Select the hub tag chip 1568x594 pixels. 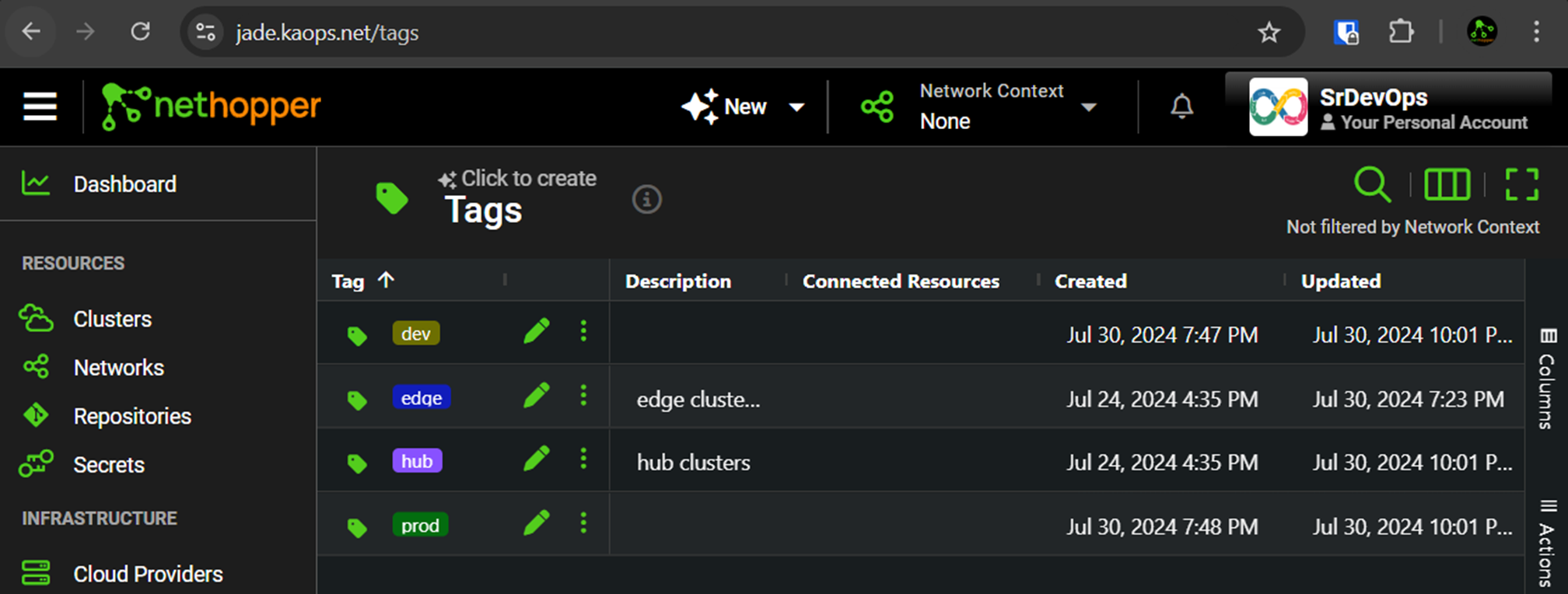pos(418,461)
